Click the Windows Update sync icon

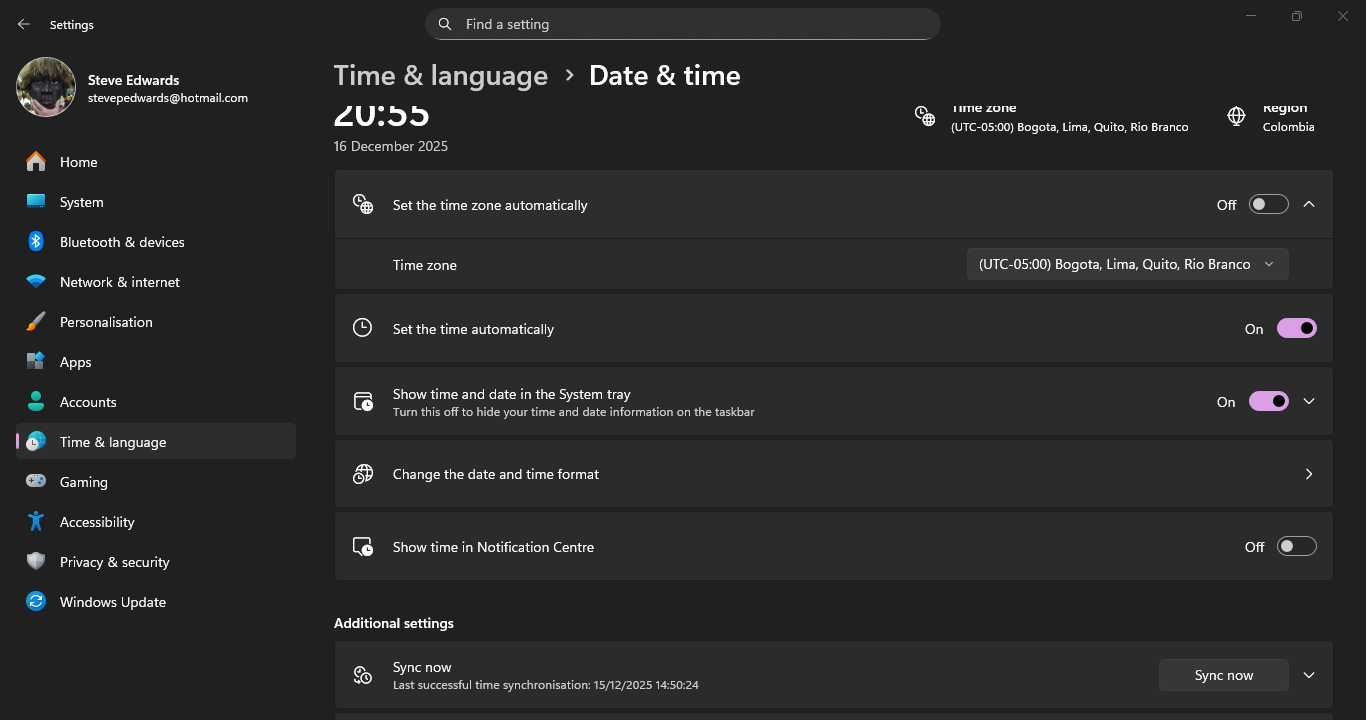tap(36, 602)
